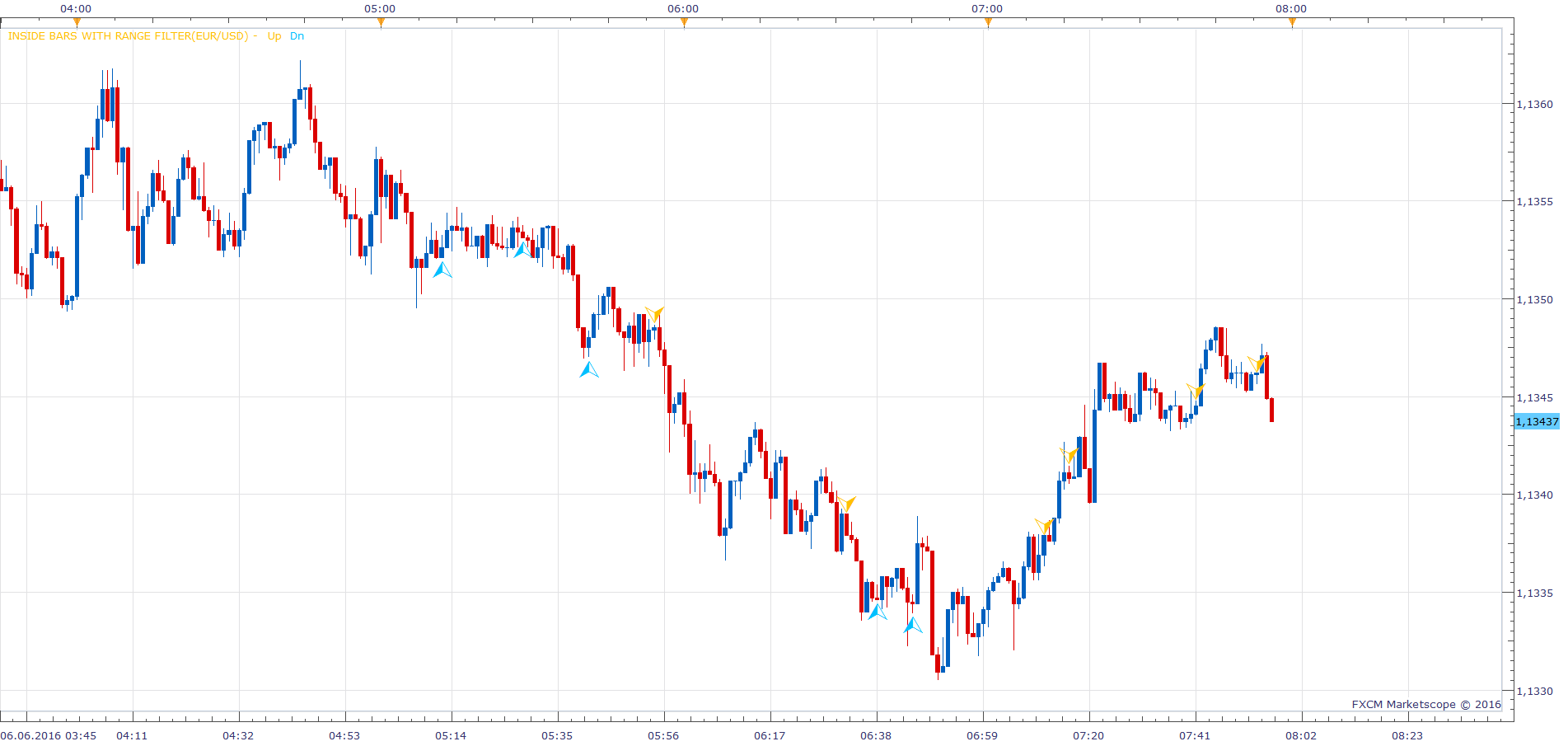
Task: Click the 06:38 time axis label
Action: pos(876,735)
